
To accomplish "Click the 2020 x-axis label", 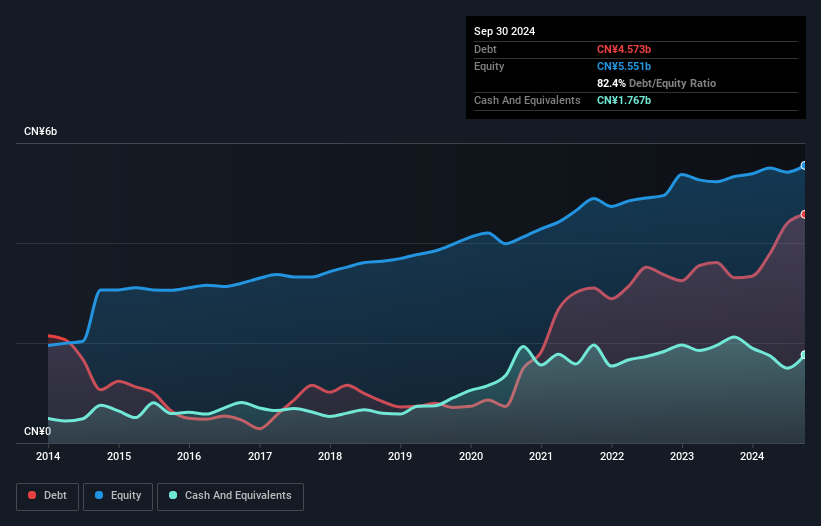I will point(471,456).
